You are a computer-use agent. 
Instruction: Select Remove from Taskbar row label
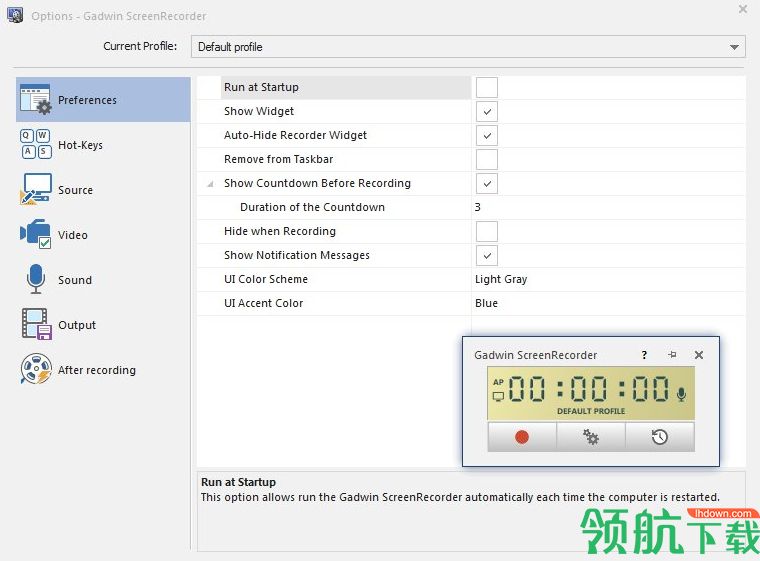pos(278,159)
